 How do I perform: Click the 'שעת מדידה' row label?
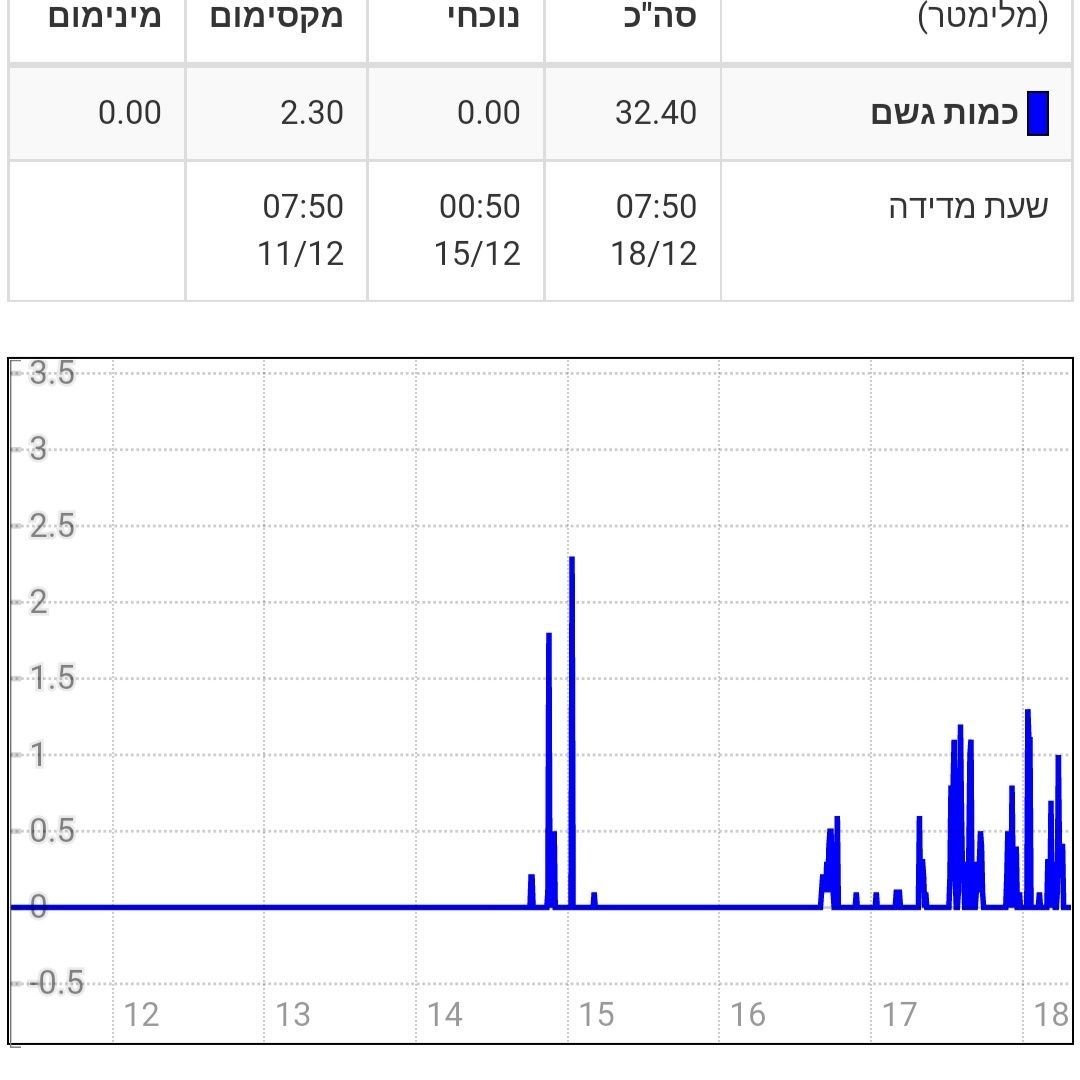pyautogui.click(x=968, y=208)
